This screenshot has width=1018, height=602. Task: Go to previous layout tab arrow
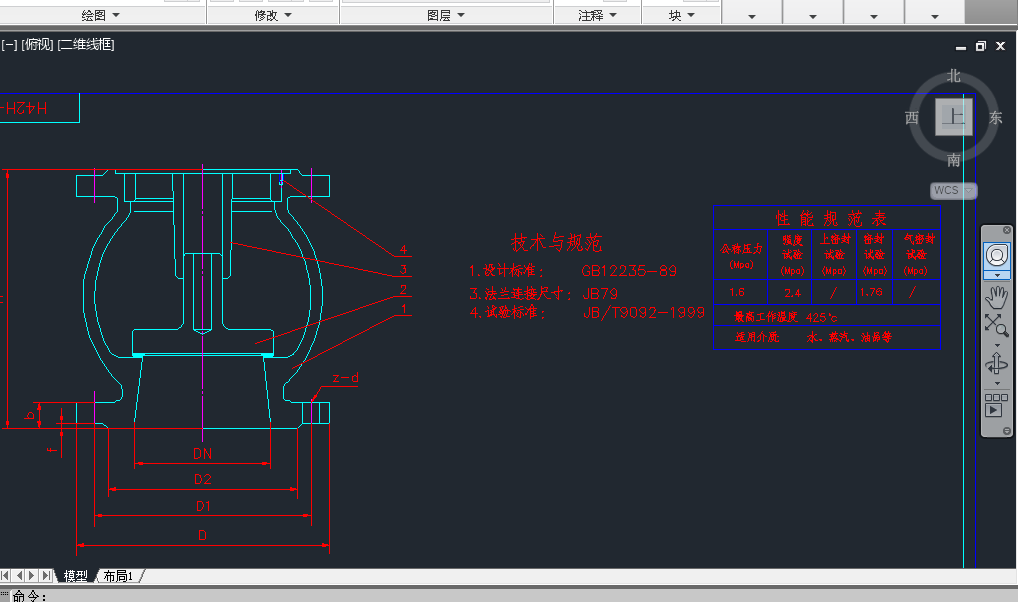tap(19, 575)
